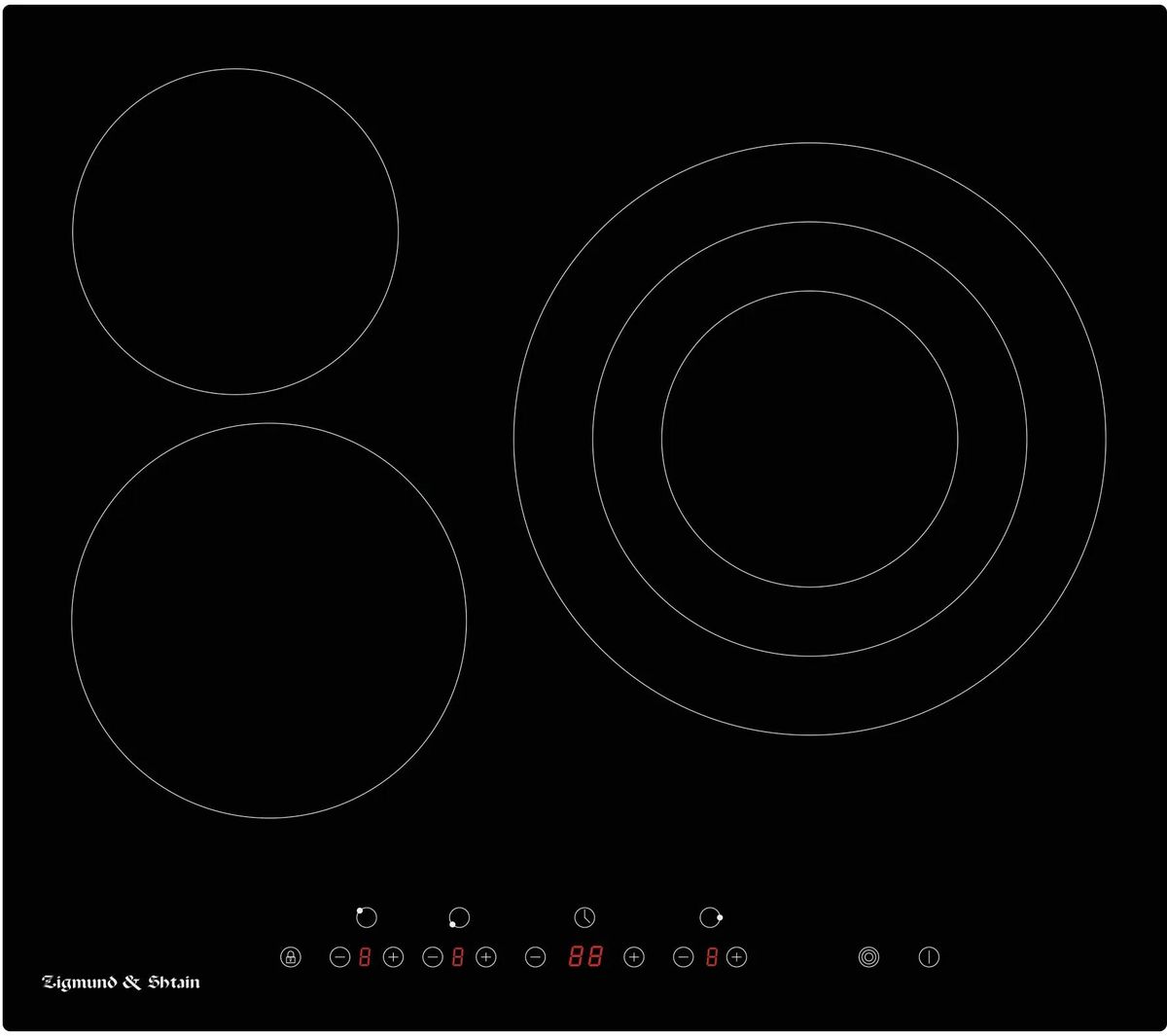Tap the timer clock icon
1167x1036 pixels.
[x=583, y=916]
